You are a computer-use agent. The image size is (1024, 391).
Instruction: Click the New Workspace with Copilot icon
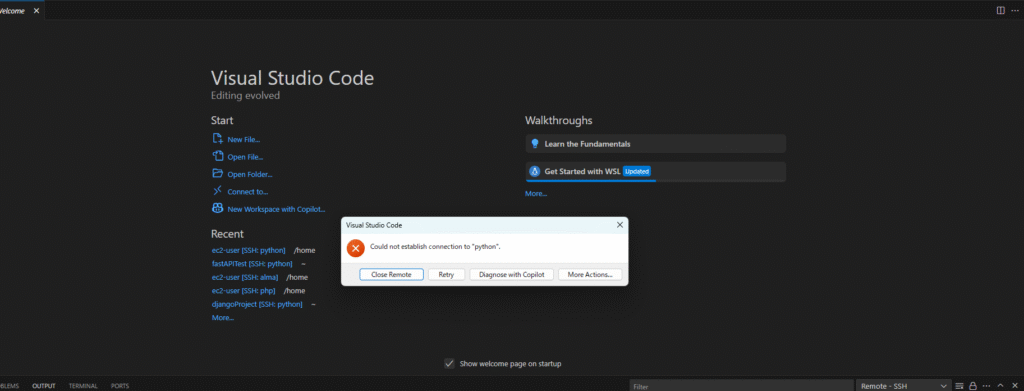pos(217,208)
